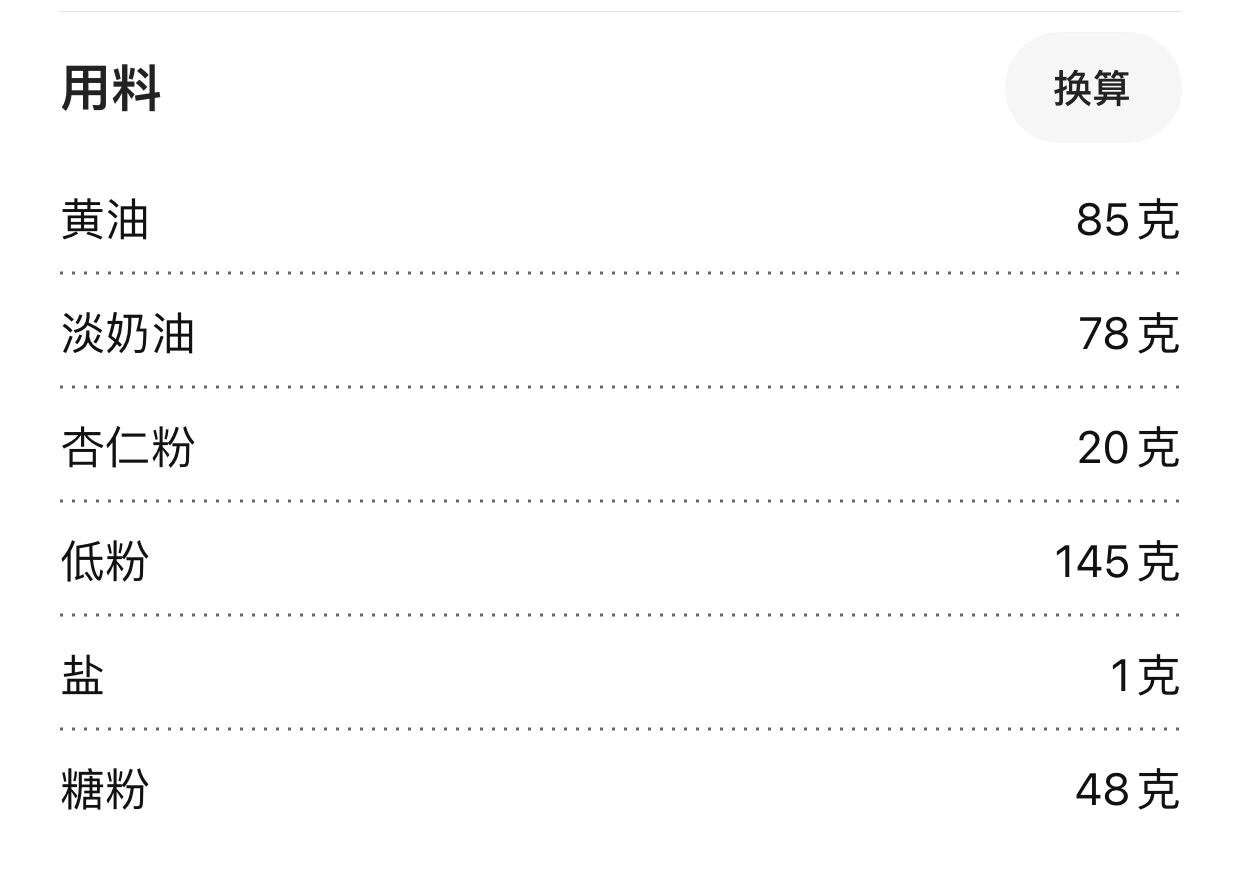Click the dotted separator below 杏仁粉
Image resolution: width=1242 pixels, height=877 pixels.
tap(621, 500)
